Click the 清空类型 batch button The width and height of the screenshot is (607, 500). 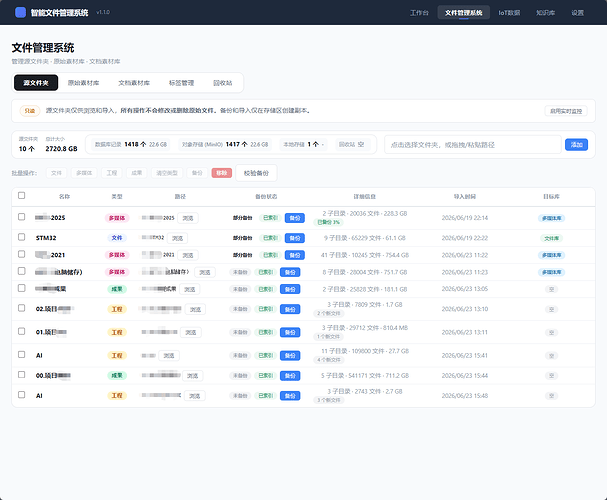pyautogui.click(x=167, y=173)
